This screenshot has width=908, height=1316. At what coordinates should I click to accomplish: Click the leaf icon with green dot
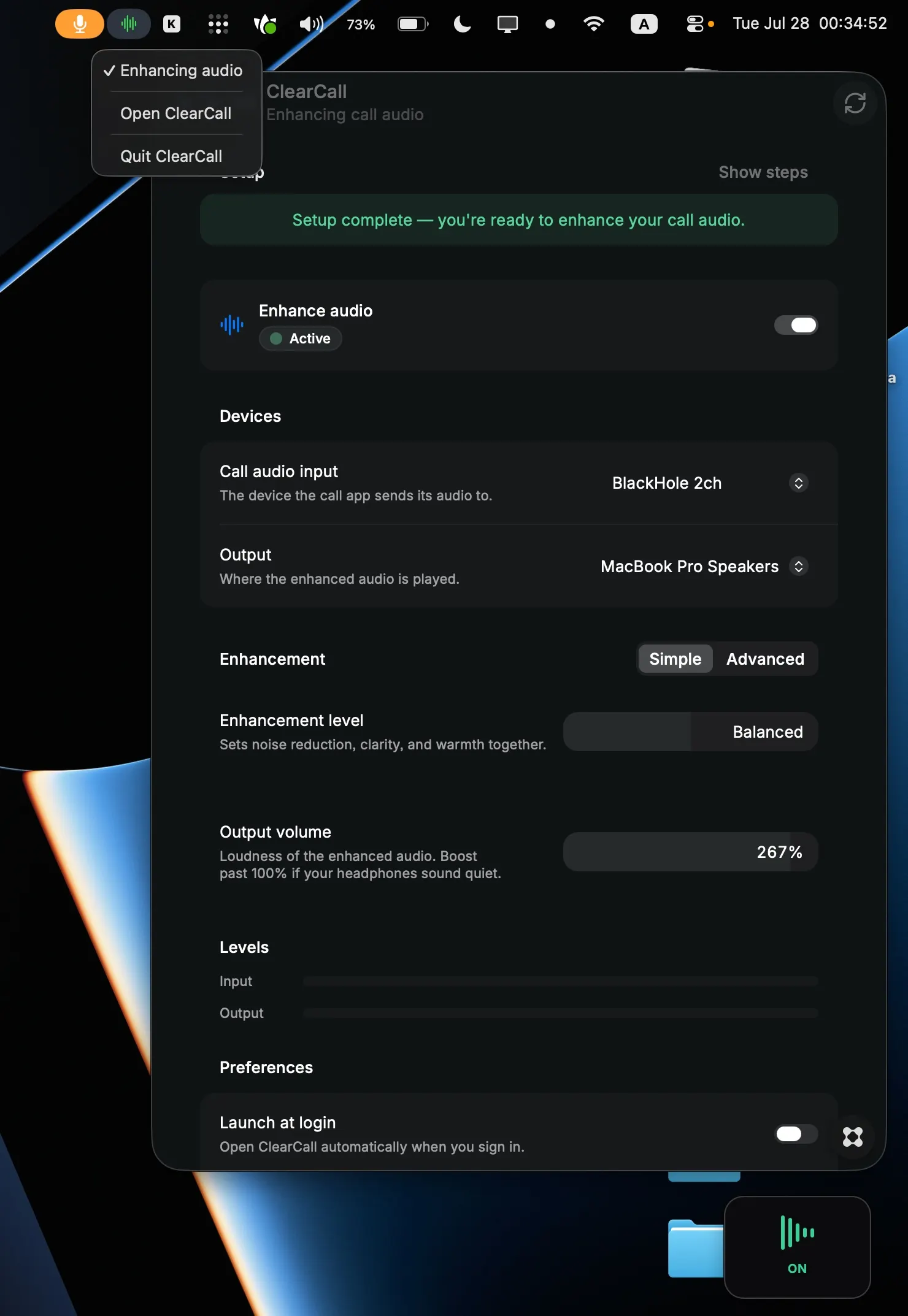(265, 24)
